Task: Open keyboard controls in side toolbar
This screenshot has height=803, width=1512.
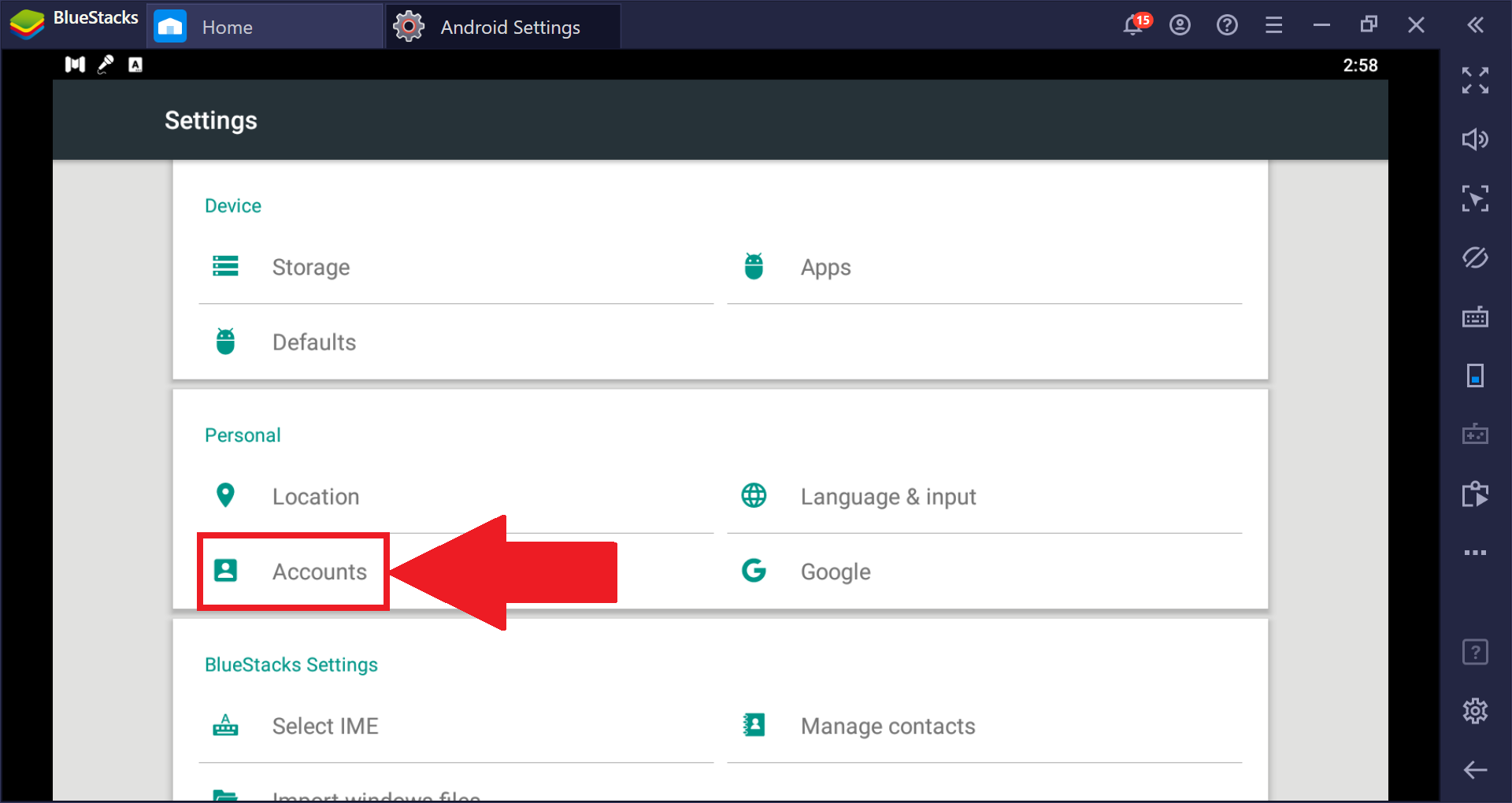Action: click(1475, 316)
